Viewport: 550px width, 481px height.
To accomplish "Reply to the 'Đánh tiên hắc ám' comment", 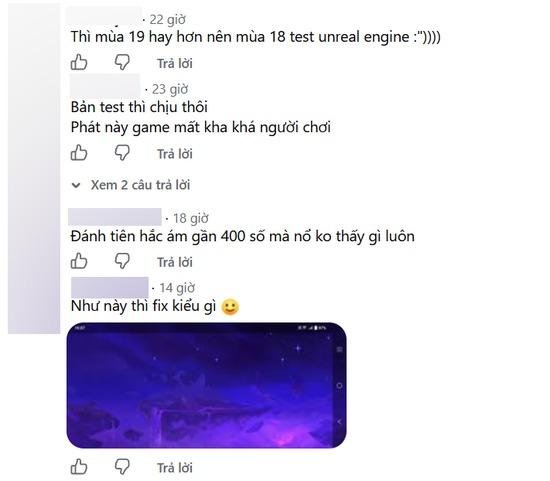I will [175, 262].
